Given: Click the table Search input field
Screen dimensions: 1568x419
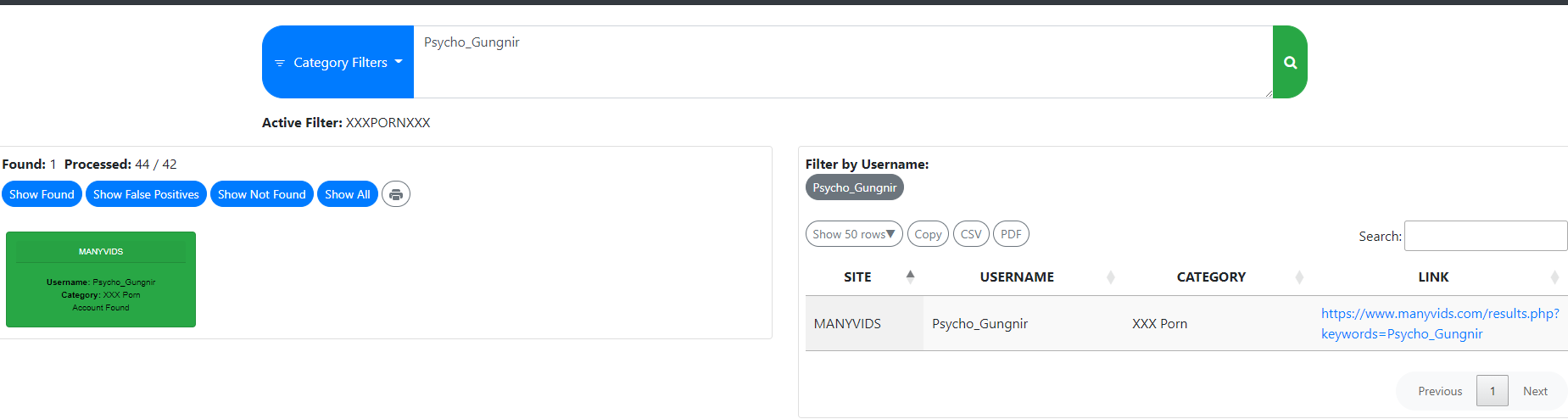Looking at the screenshot, I should click(1486, 236).
